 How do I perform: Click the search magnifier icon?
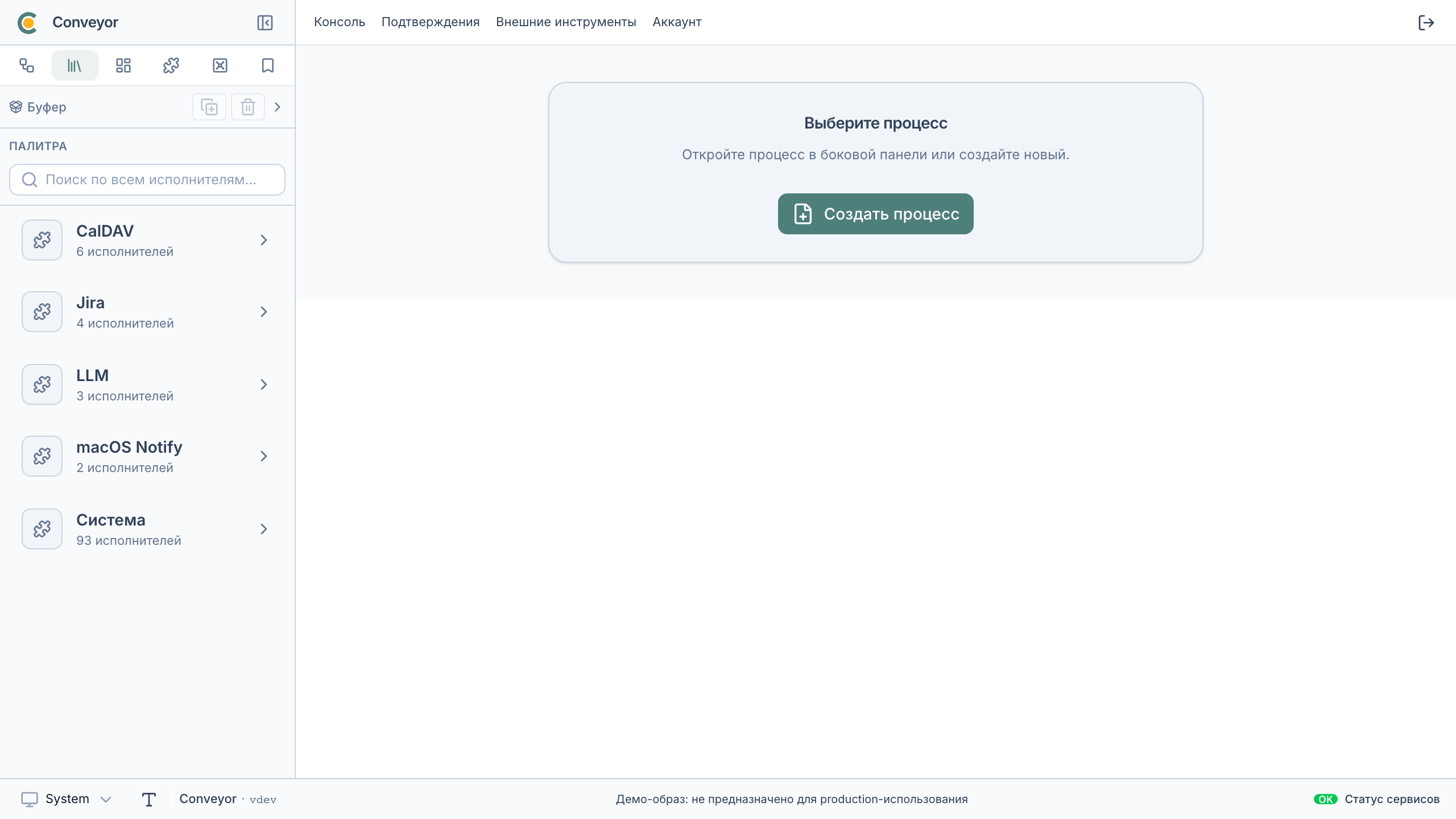click(x=30, y=180)
